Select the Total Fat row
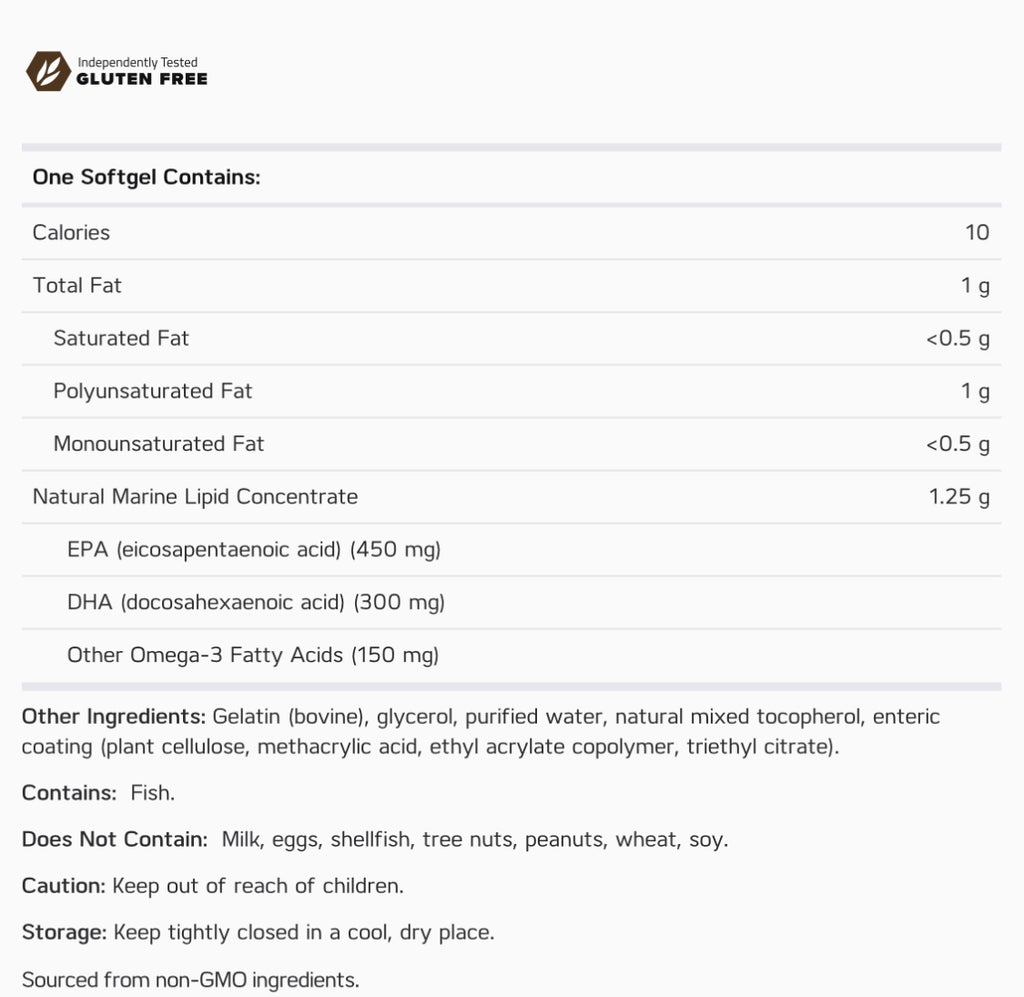This screenshot has width=1024, height=997. pos(511,285)
